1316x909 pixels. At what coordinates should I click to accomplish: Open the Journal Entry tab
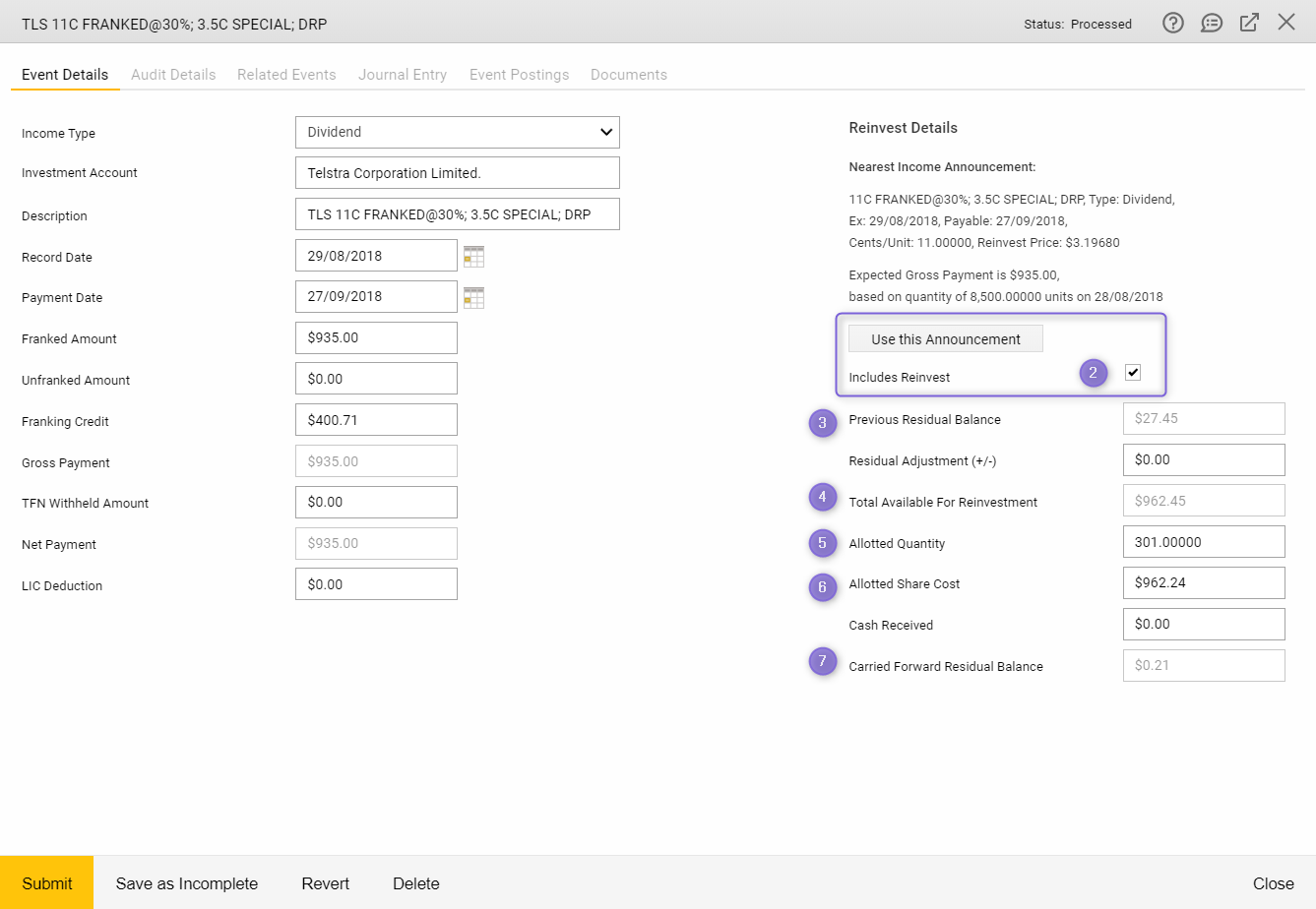pyautogui.click(x=403, y=75)
